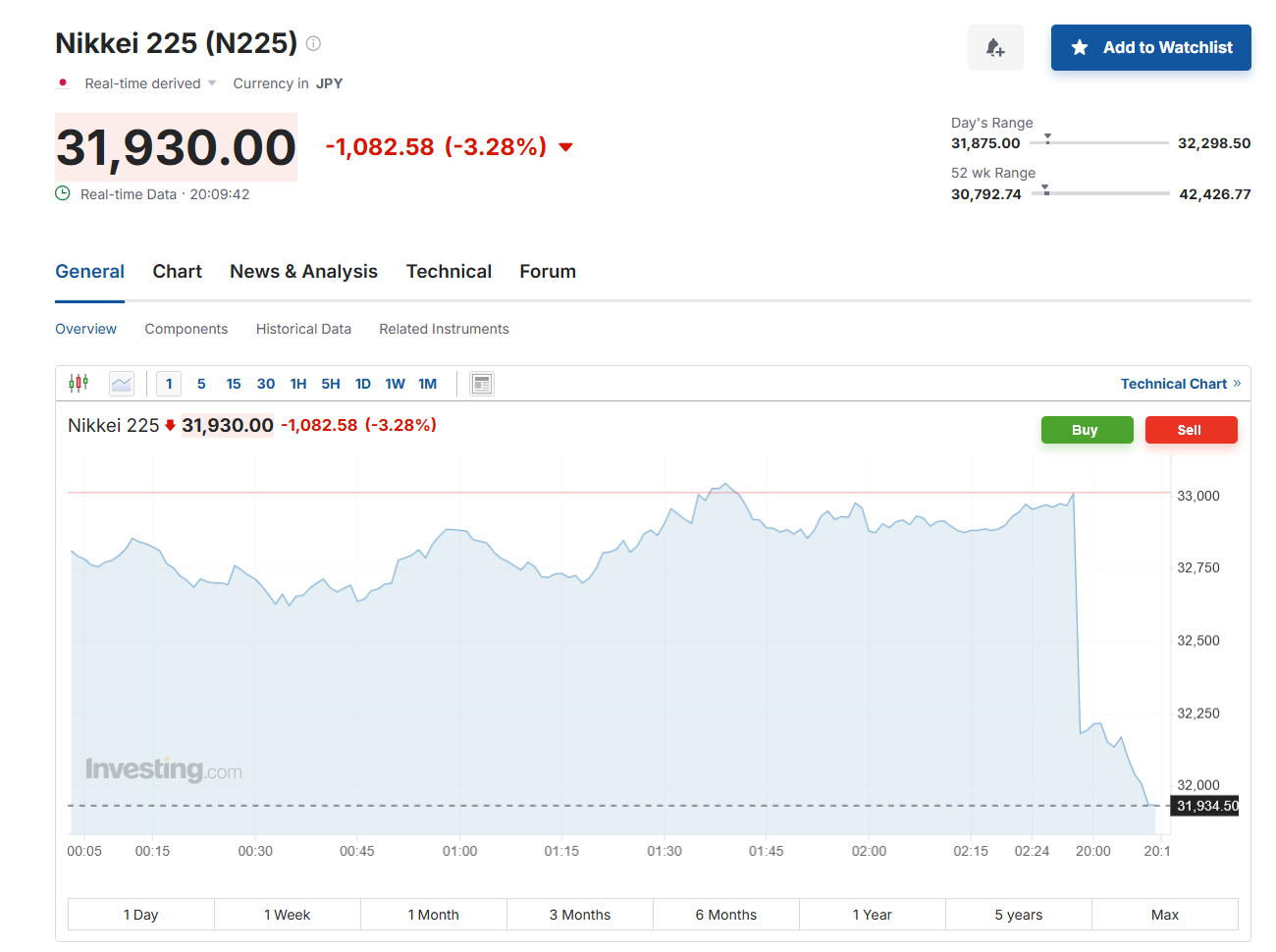Click the 52 wk Range slider marker

click(x=1045, y=189)
